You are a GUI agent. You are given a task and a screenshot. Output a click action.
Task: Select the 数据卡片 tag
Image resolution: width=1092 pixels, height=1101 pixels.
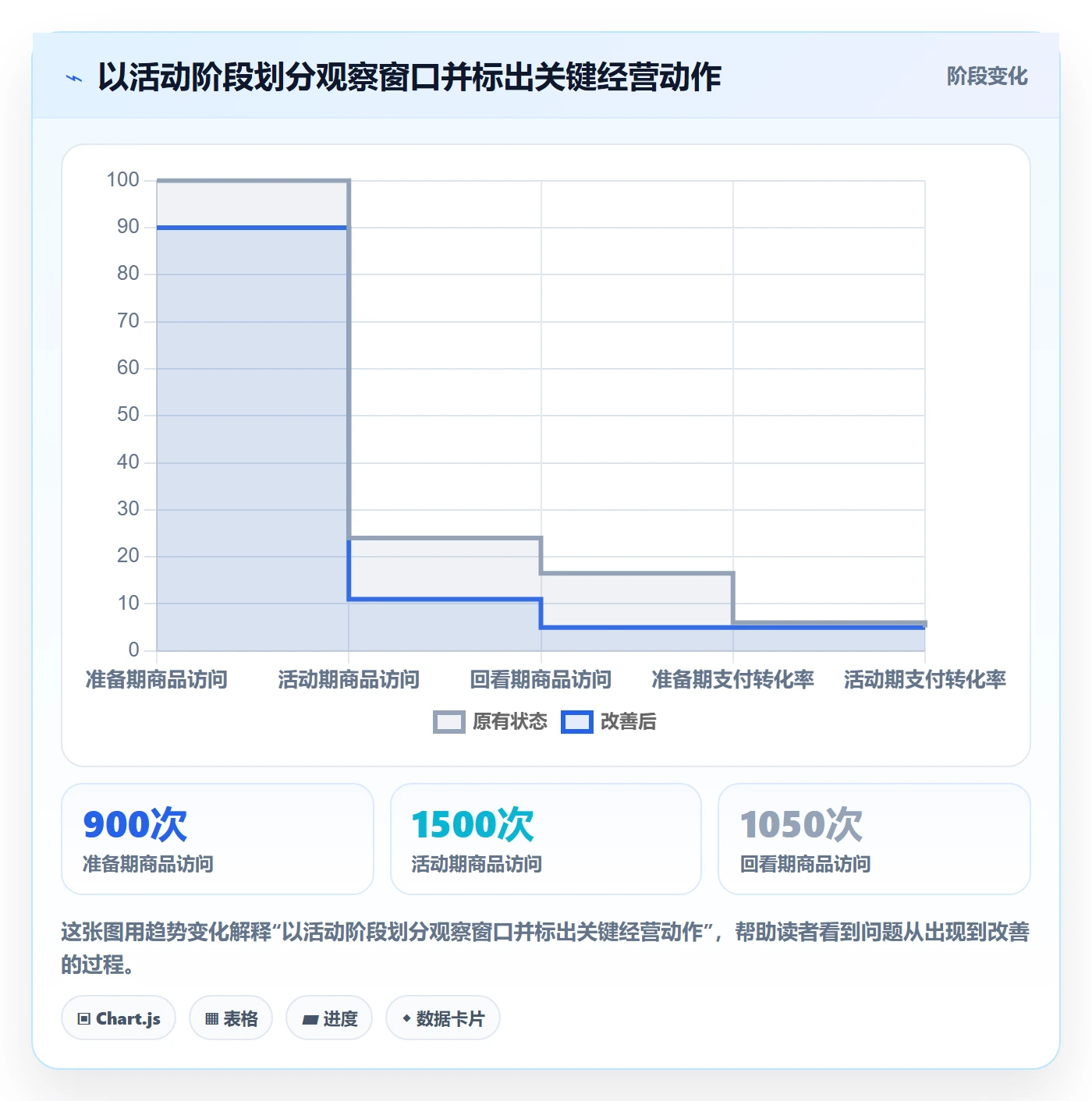(443, 1018)
